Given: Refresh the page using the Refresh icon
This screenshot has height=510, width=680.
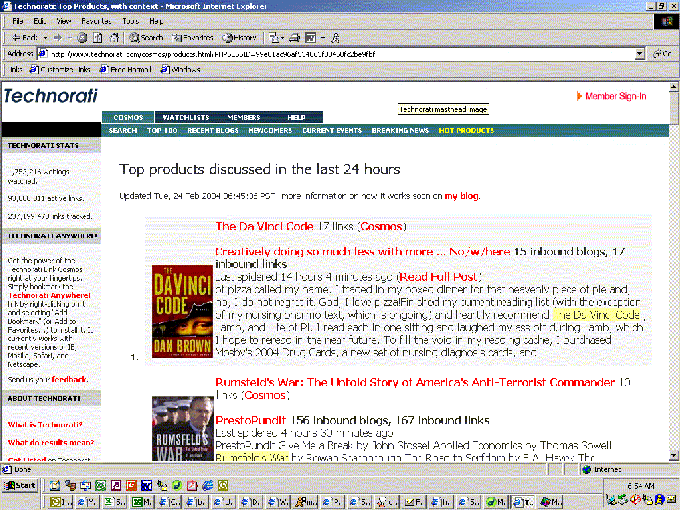Looking at the screenshot, I should (x=98, y=38).
